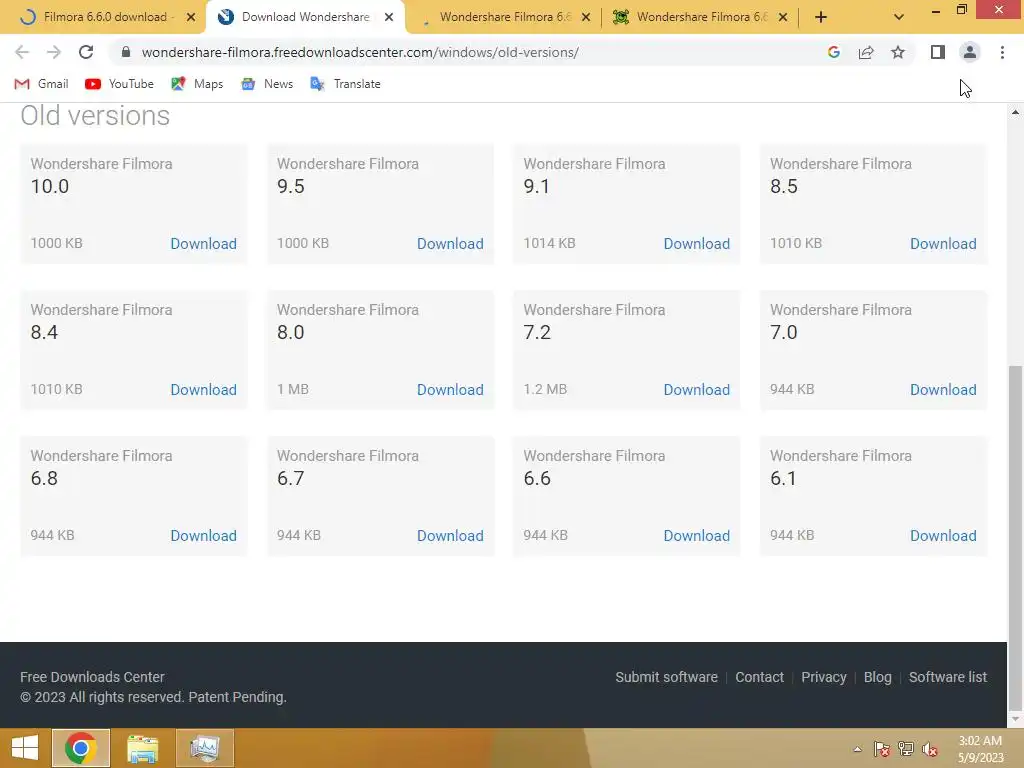The image size is (1024, 768).
Task: Click the Action Center flag icon
Action: point(882,749)
